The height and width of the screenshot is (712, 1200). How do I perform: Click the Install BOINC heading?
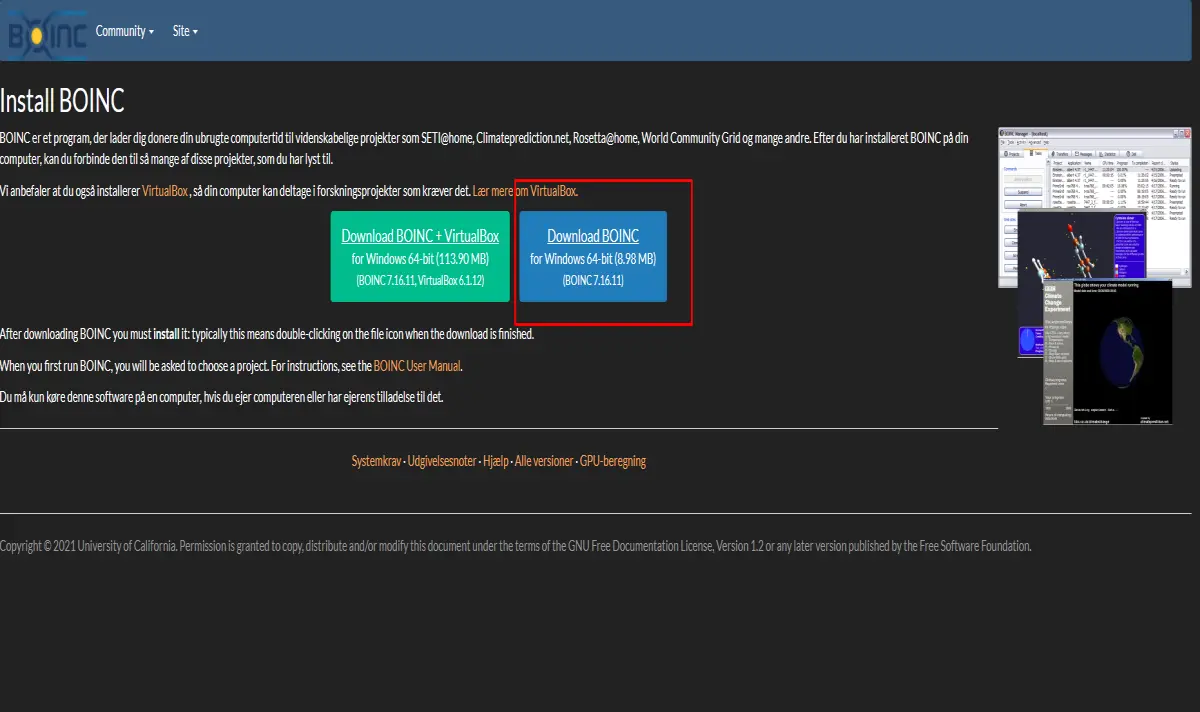coord(62,102)
